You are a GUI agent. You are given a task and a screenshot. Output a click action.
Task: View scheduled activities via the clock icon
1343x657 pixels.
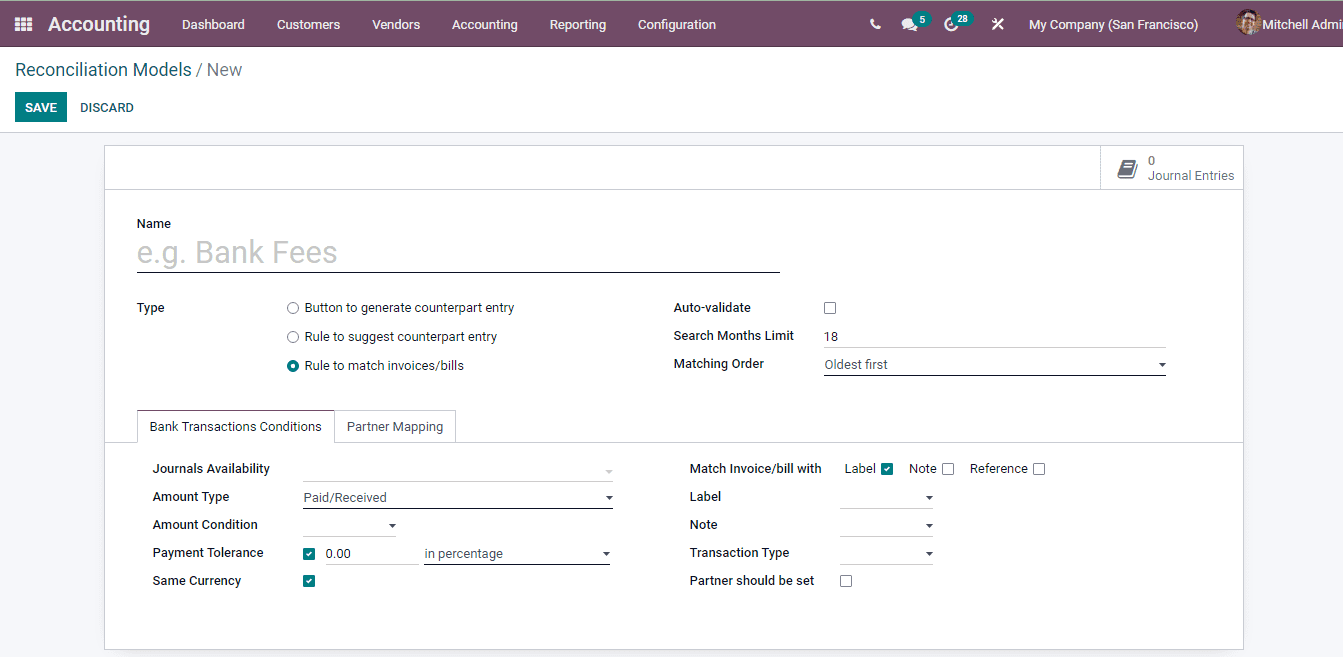point(951,24)
